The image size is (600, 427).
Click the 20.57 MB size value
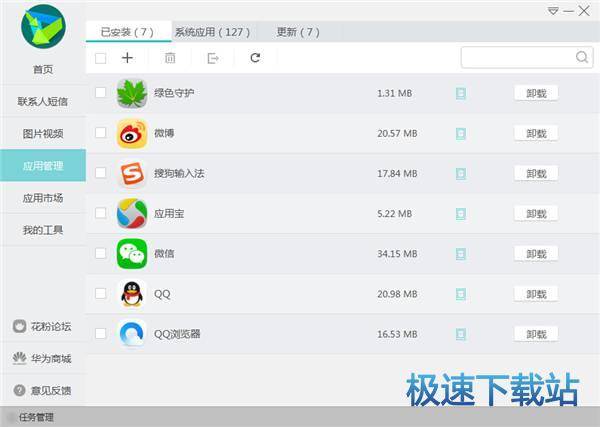click(397, 134)
